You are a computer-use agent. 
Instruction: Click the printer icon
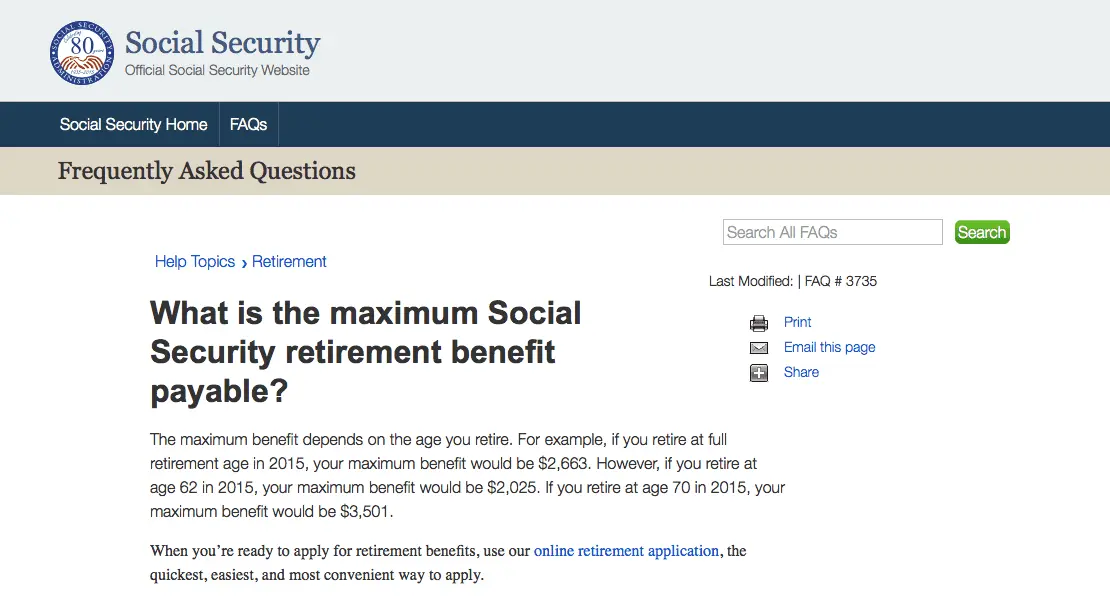[759, 323]
